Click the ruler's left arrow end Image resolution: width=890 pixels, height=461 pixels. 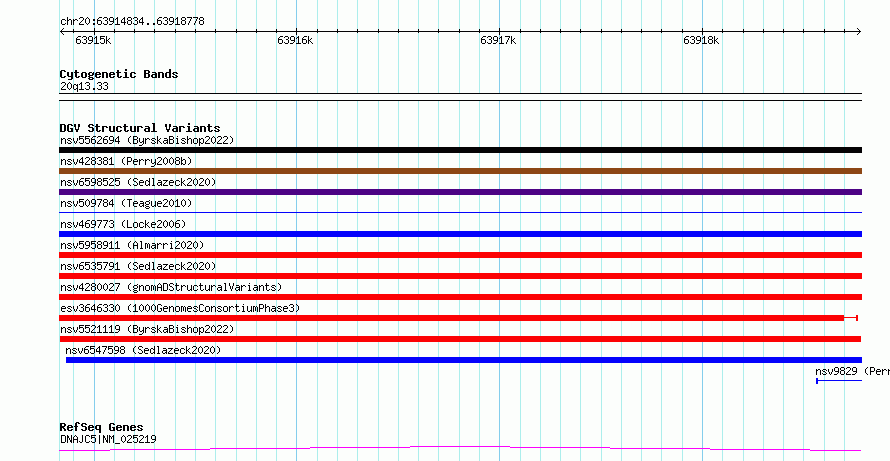click(62, 32)
